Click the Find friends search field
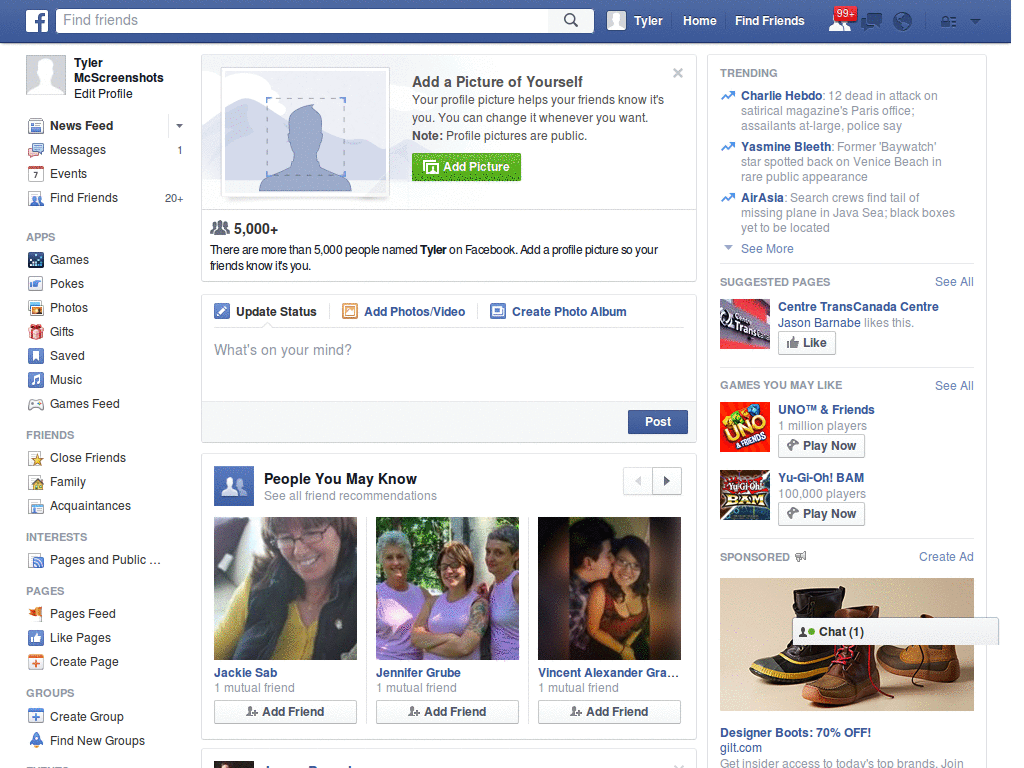 point(303,20)
